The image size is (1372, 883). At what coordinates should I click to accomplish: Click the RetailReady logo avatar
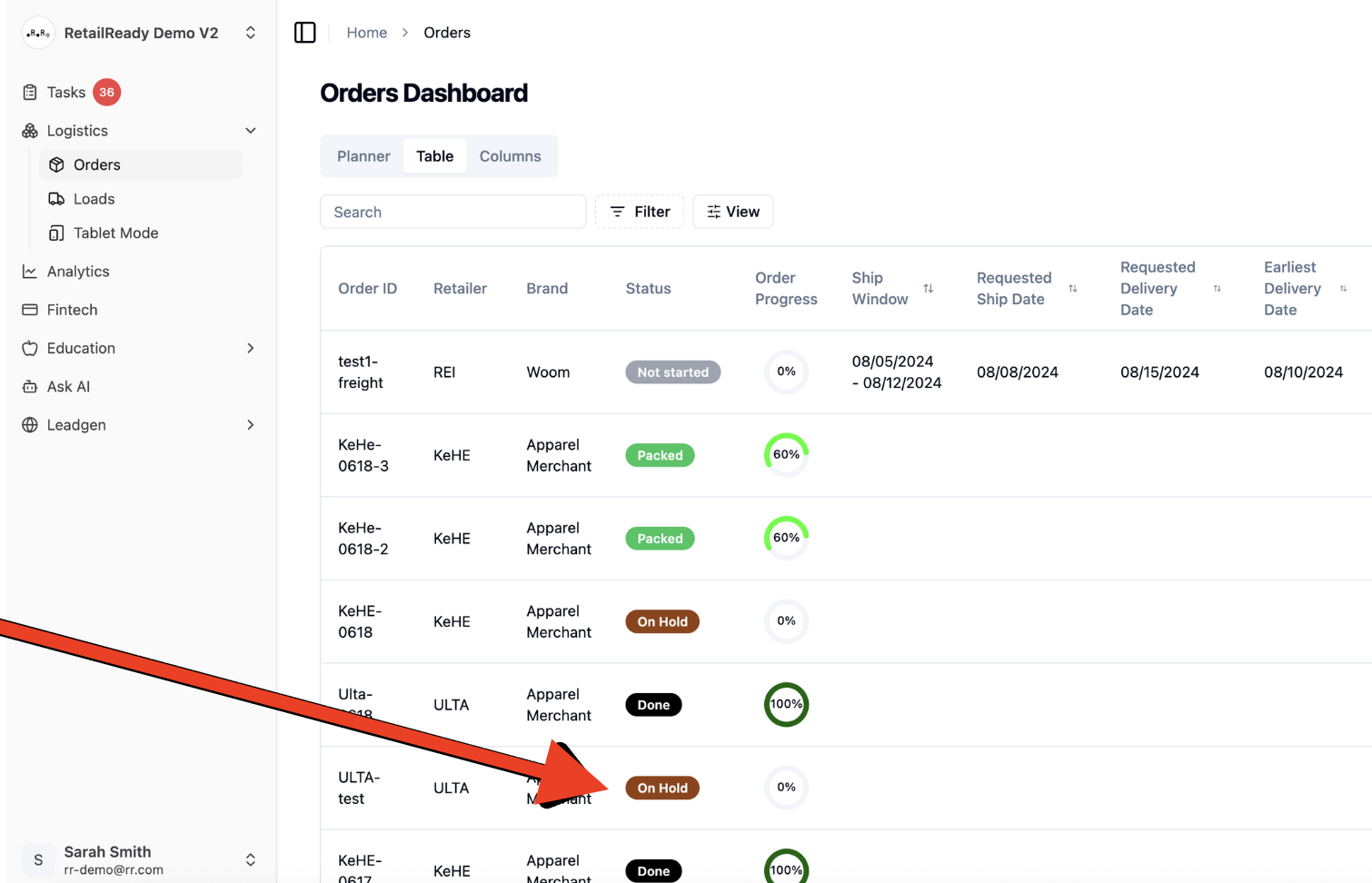coord(38,33)
